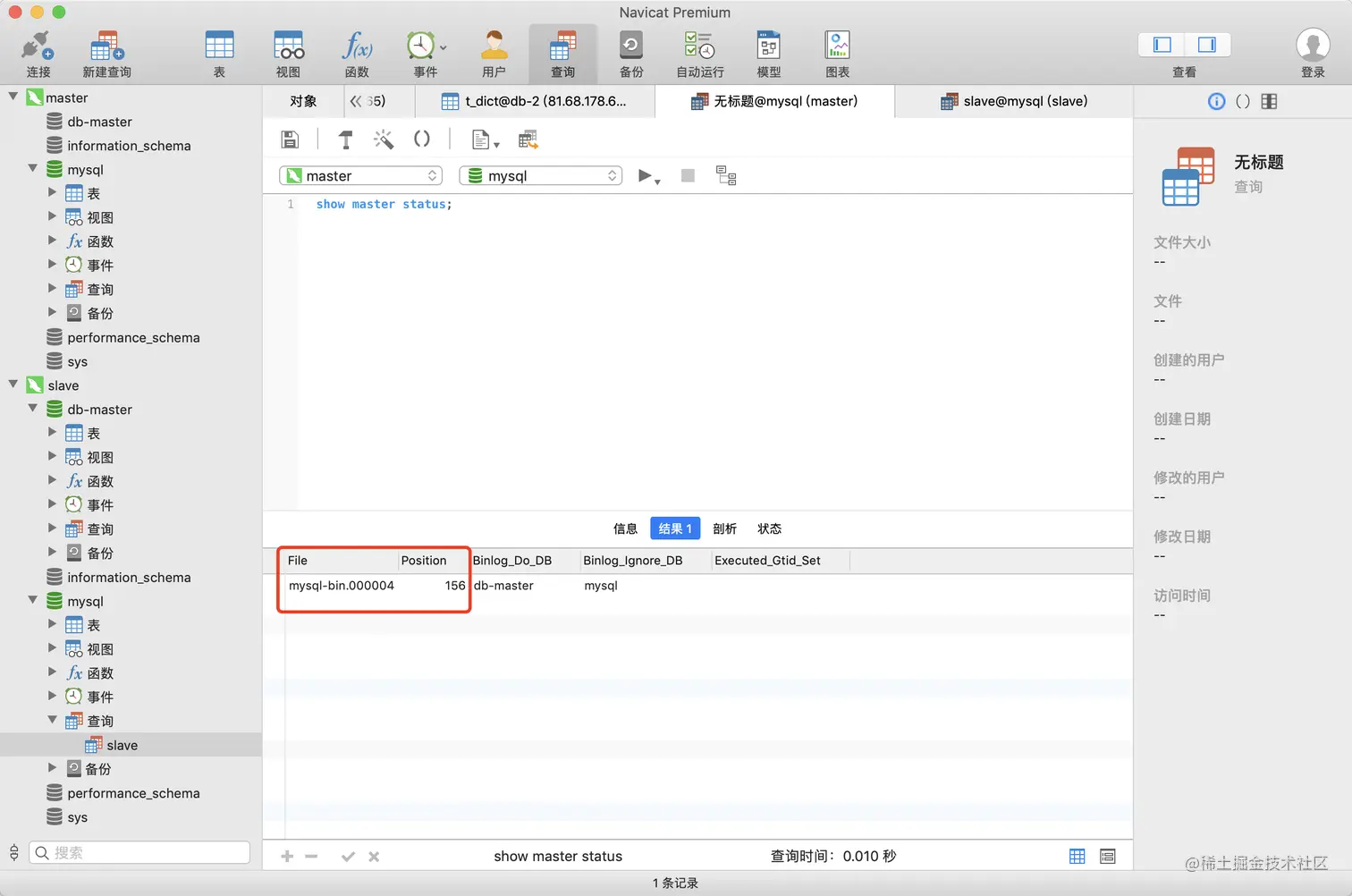
Task: Open the 模型 model tool
Action: tap(769, 54)
